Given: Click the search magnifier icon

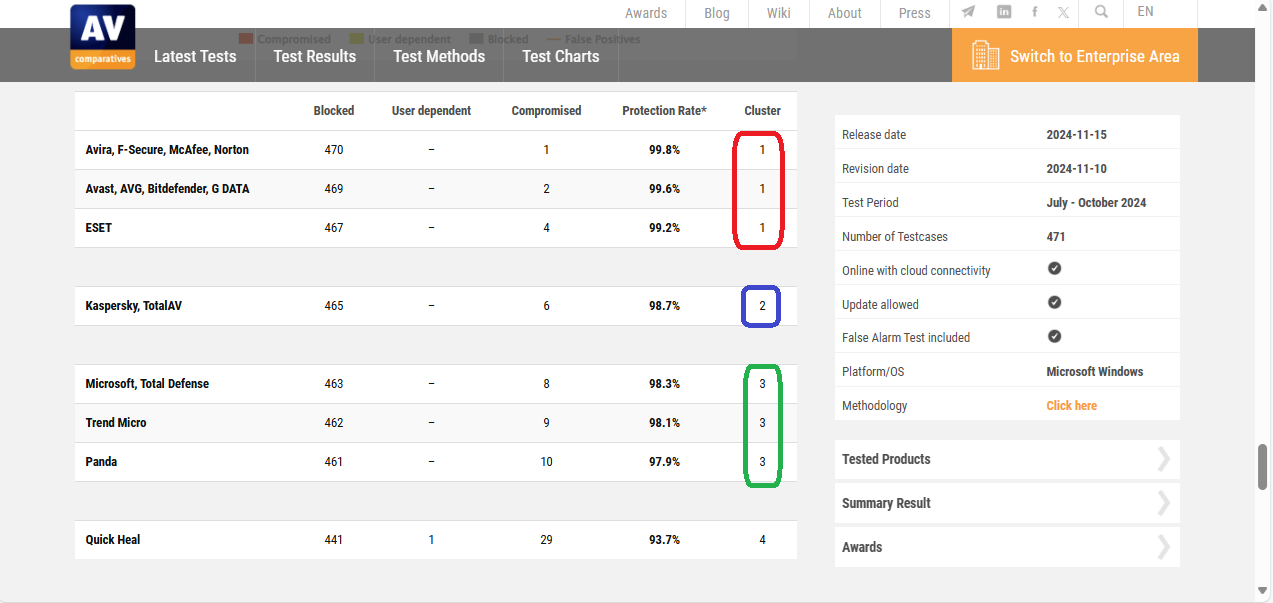Looking at the screenshot, I should (1101, 12).
